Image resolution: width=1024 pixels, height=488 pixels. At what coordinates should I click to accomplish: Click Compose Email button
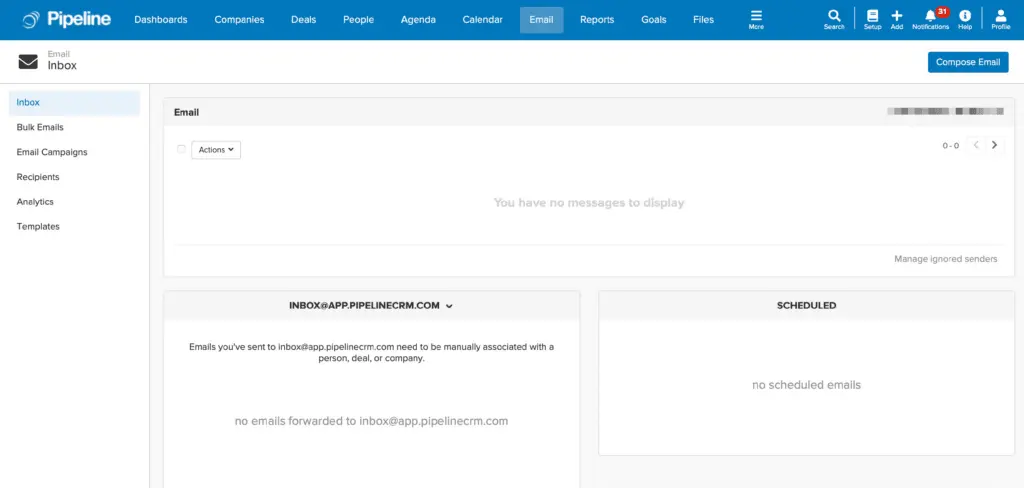pyautogui.click(x=968, y=62)
